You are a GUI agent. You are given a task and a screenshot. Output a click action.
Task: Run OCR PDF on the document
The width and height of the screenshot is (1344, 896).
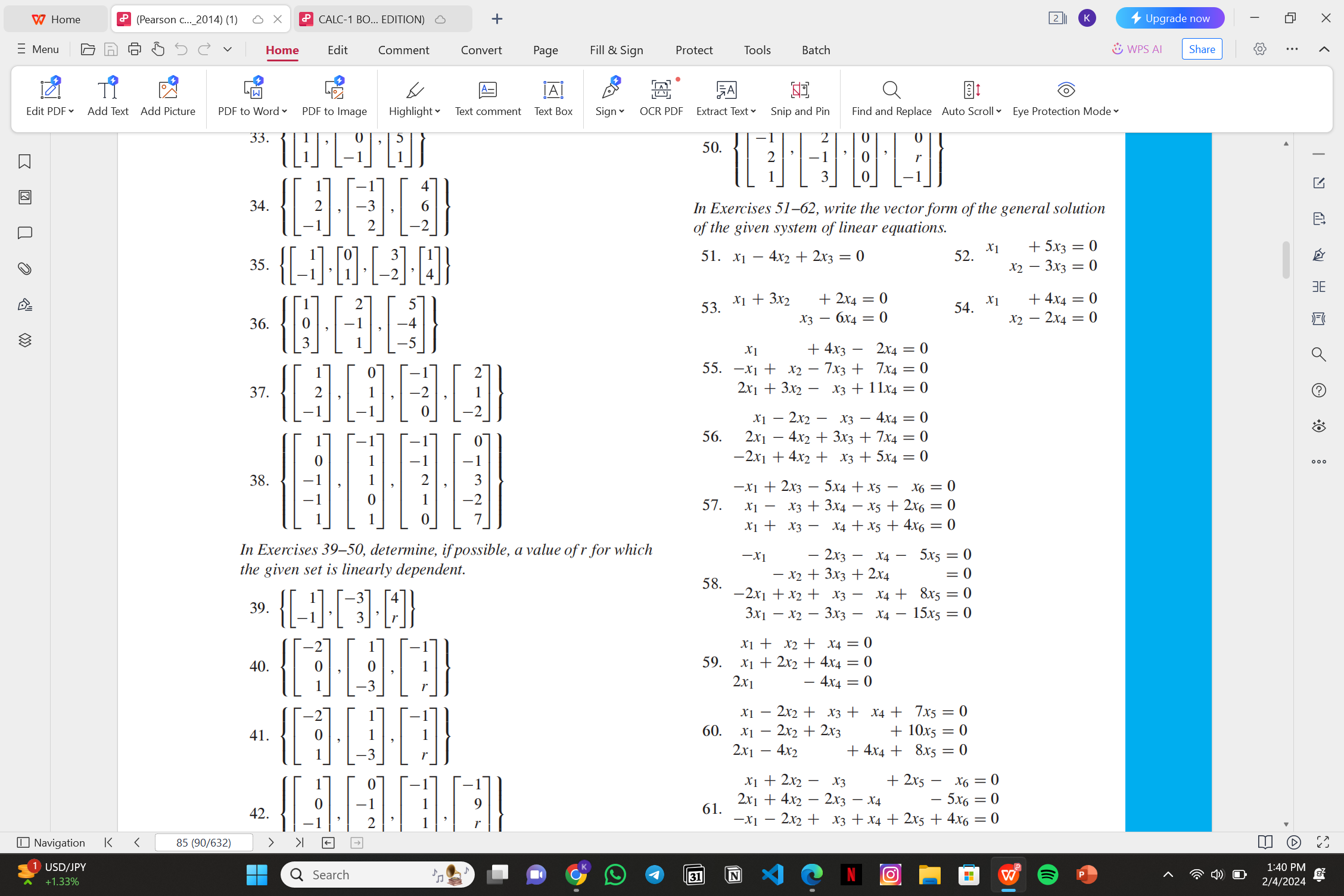(x=661, y=98)
